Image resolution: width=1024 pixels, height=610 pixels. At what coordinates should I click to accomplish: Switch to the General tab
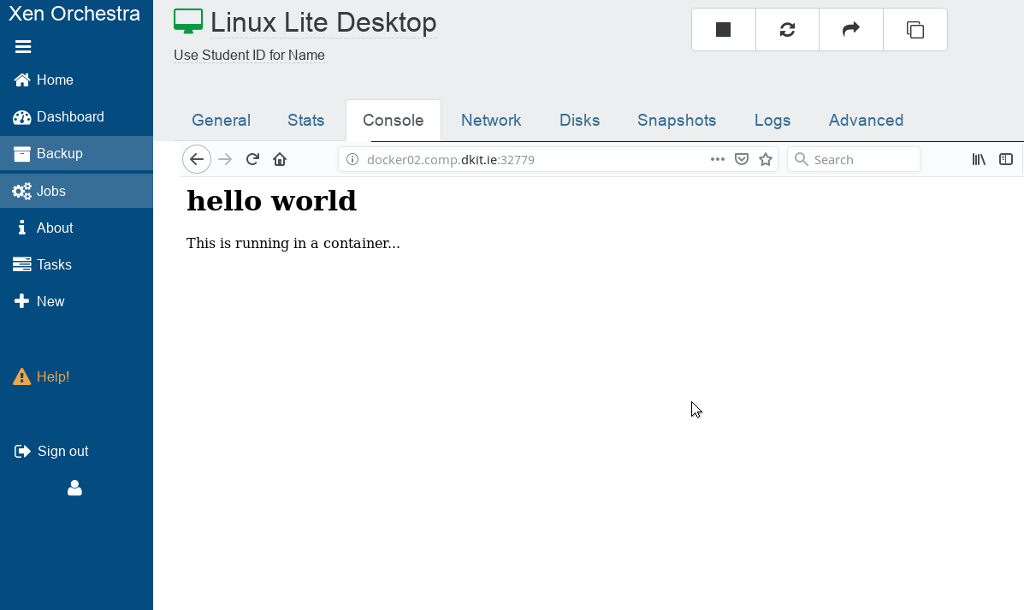click(221, 120)
